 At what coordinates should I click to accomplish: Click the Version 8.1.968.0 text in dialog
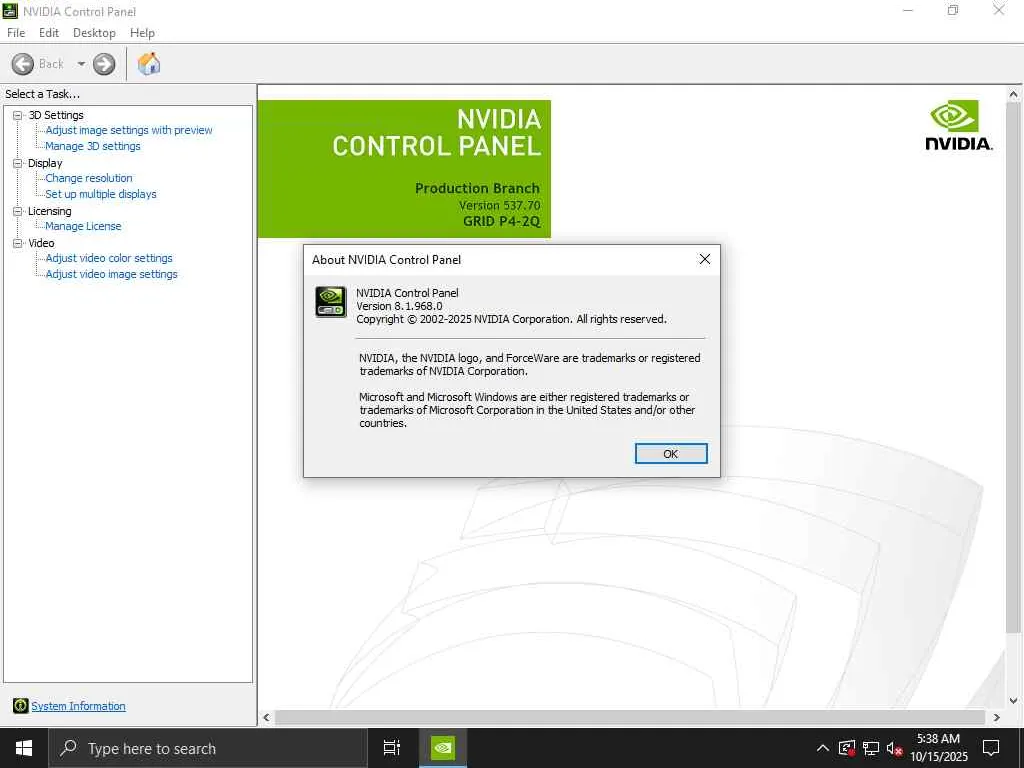(x=399, y=306)
